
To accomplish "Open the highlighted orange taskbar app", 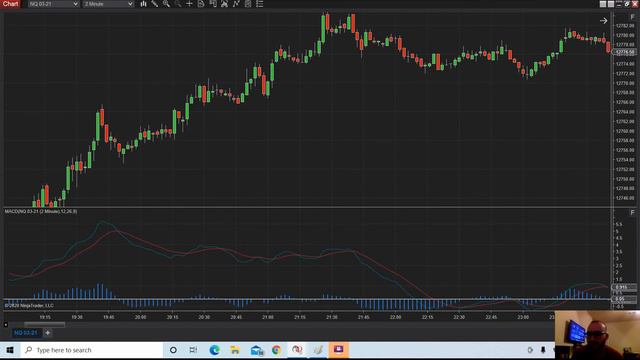I will point(338,350).
